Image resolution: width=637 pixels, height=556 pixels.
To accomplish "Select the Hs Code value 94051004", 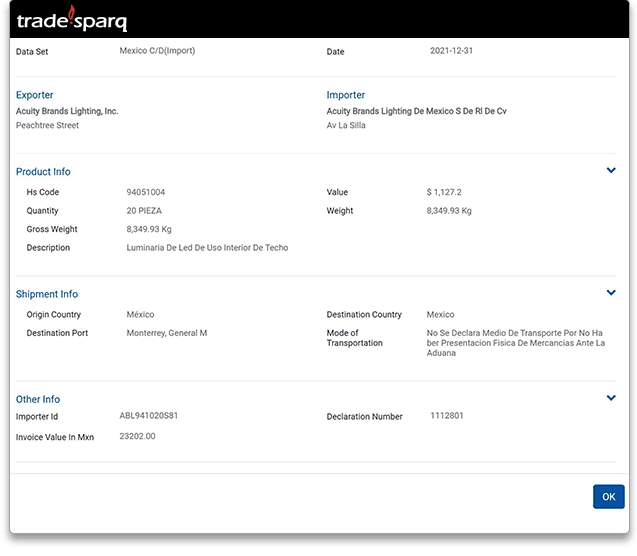I will pos(146,192).
